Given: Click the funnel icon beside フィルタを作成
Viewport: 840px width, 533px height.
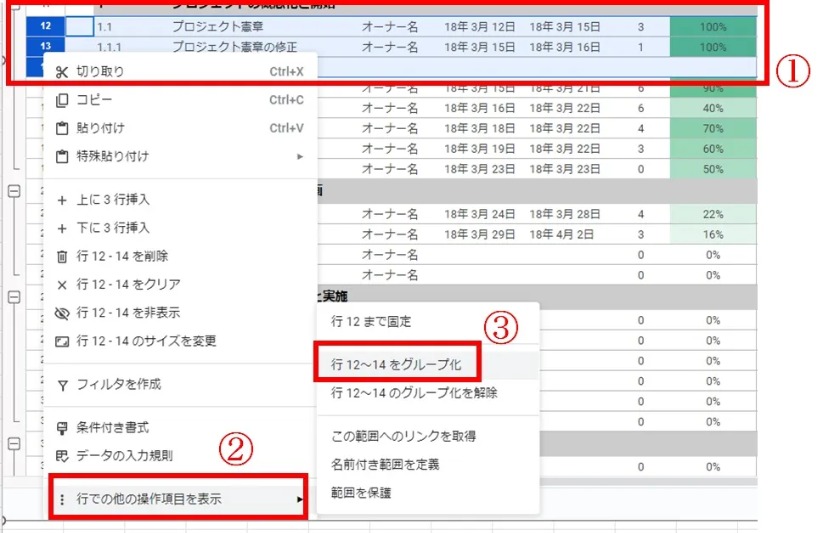Looking at the screenshot, I should [63, 385].
